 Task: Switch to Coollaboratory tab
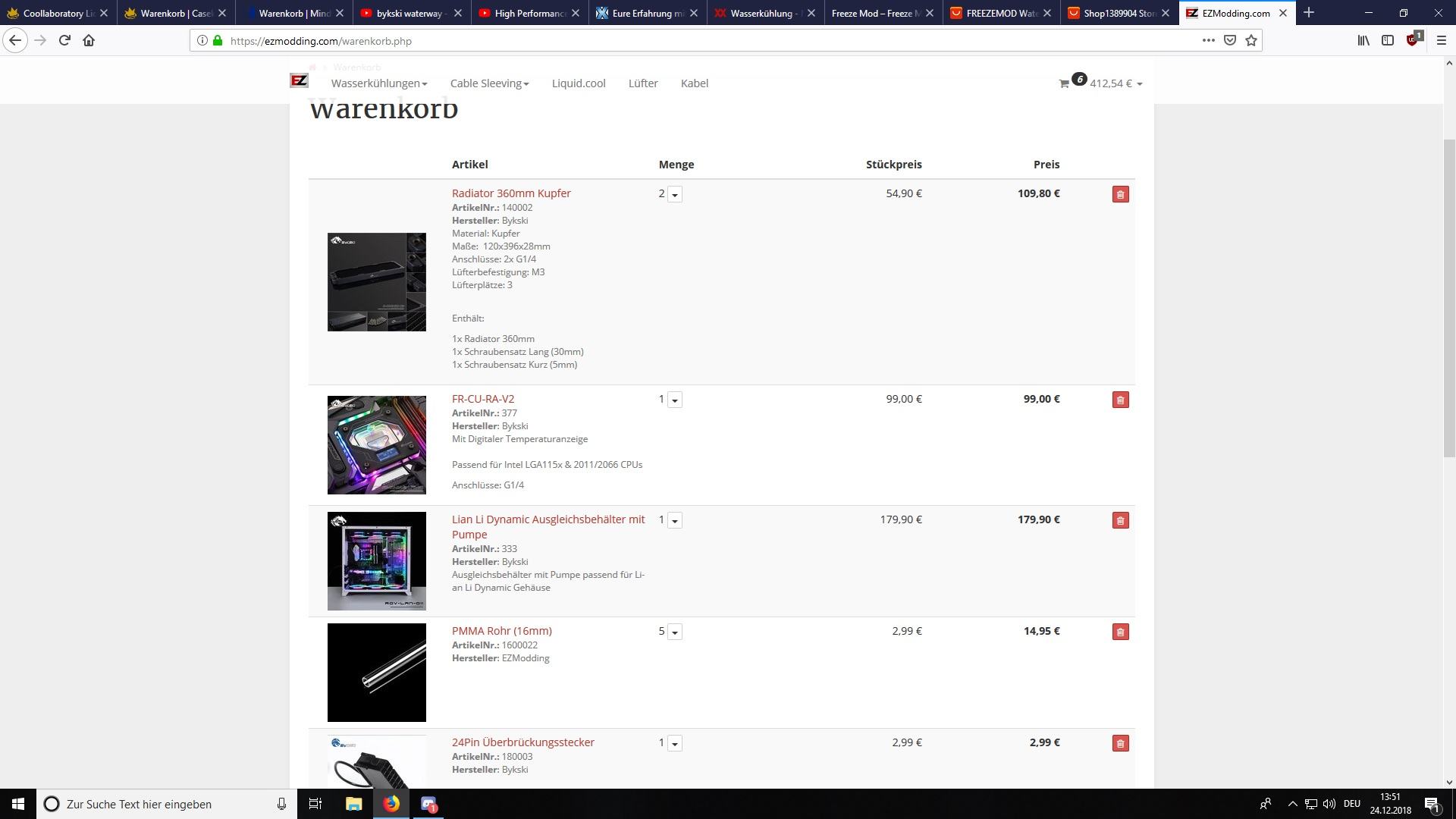pyautogui.click(x=57, y=13)
